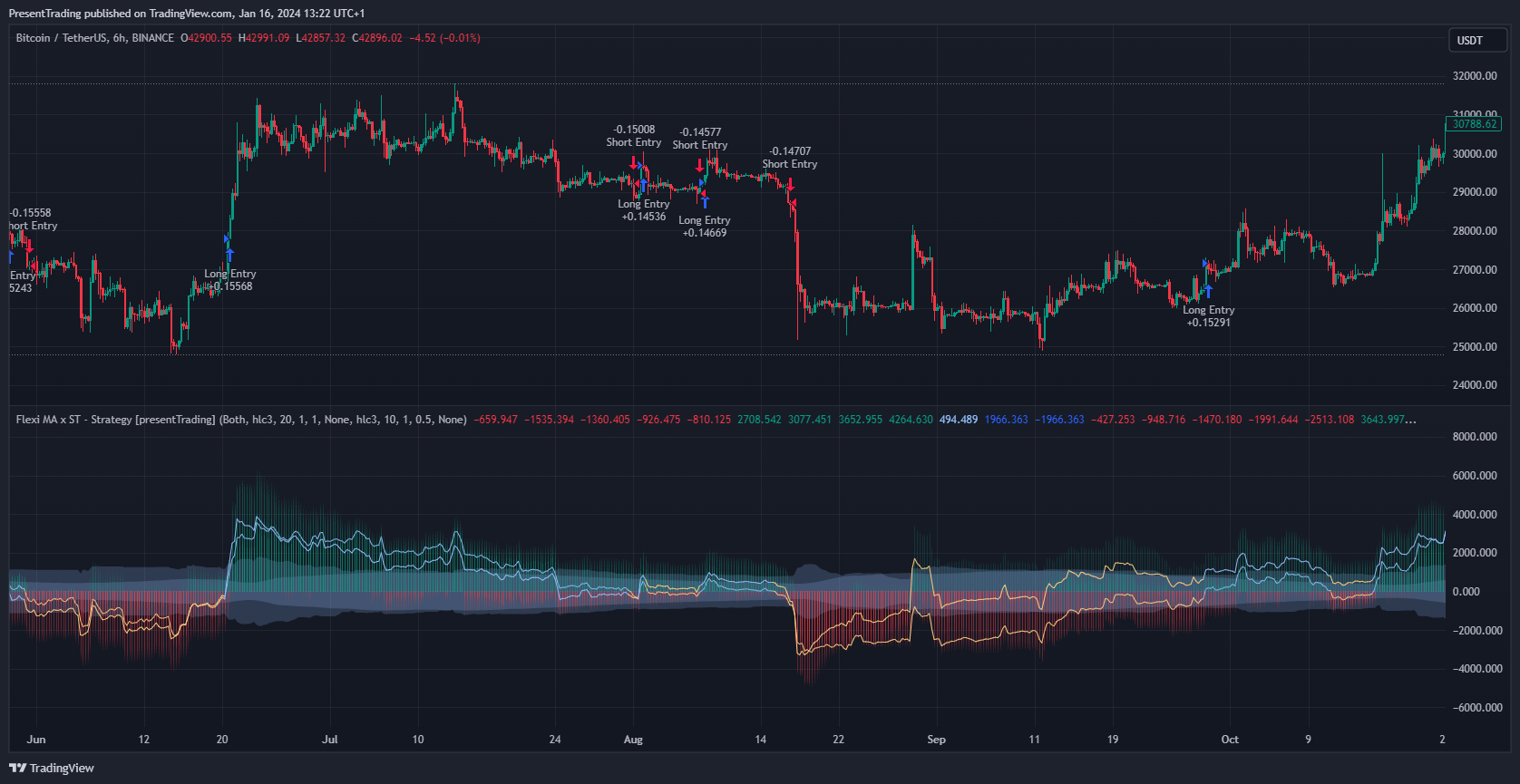
Task: Click the 27000.00 price axis label
Action: click(x=1475, y=270)
